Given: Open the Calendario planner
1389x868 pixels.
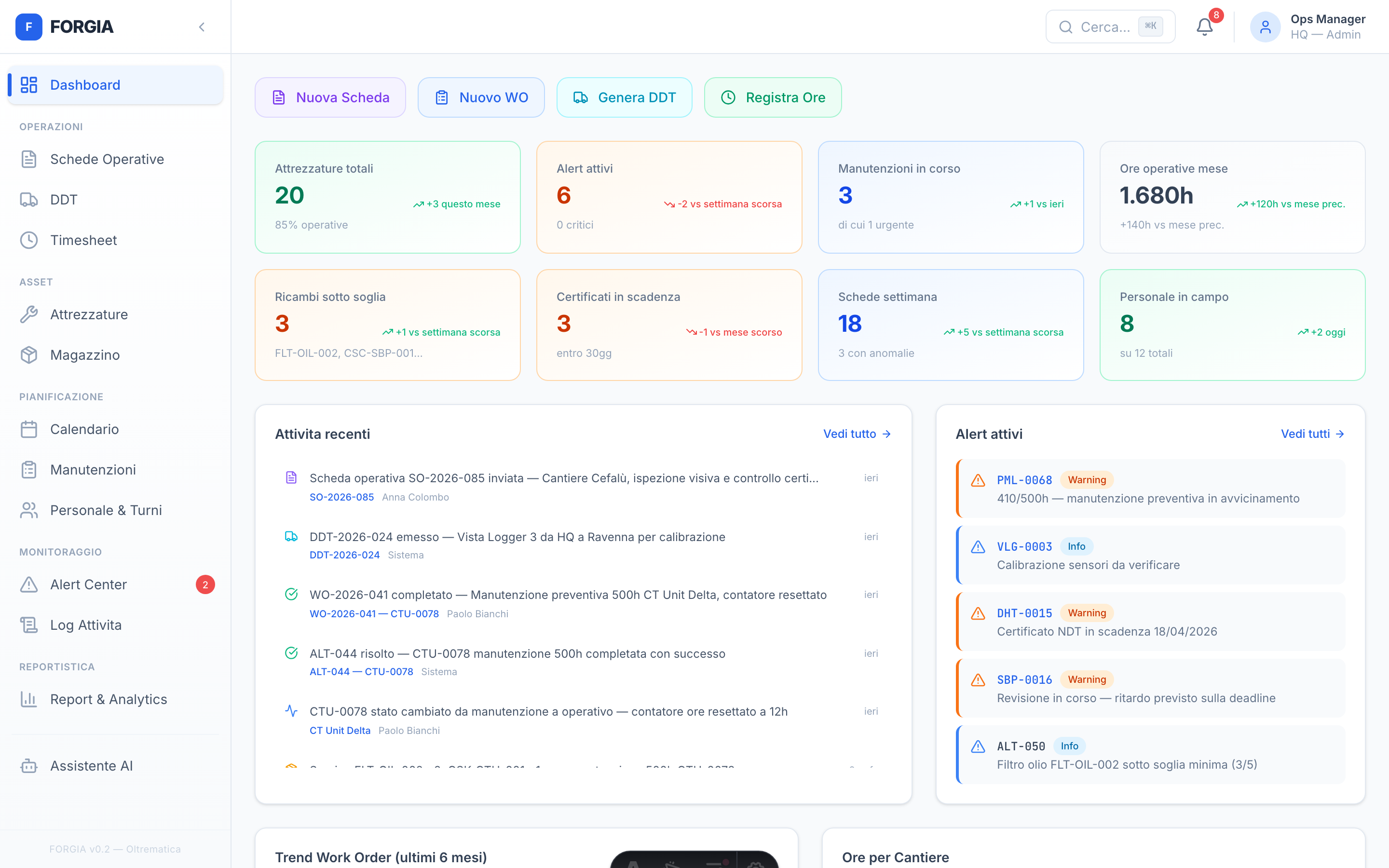Looking at the screenshot, I should click(84, 429).
